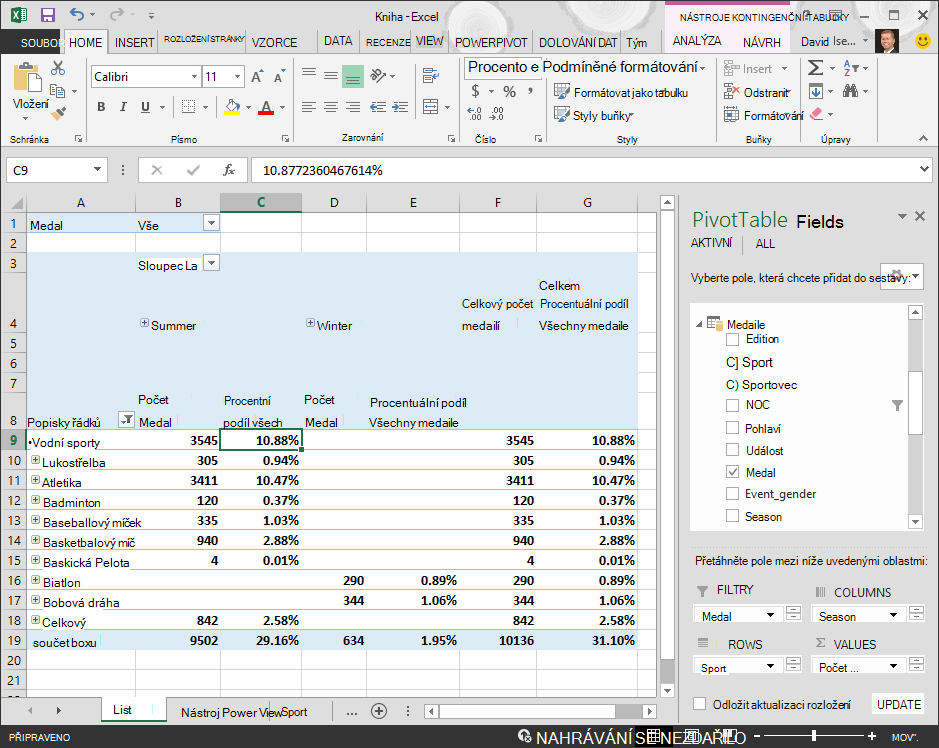Open the Sloupec column labels dropdown
Image resolution: width=939 pixels, height=748 pixels.
211,262
